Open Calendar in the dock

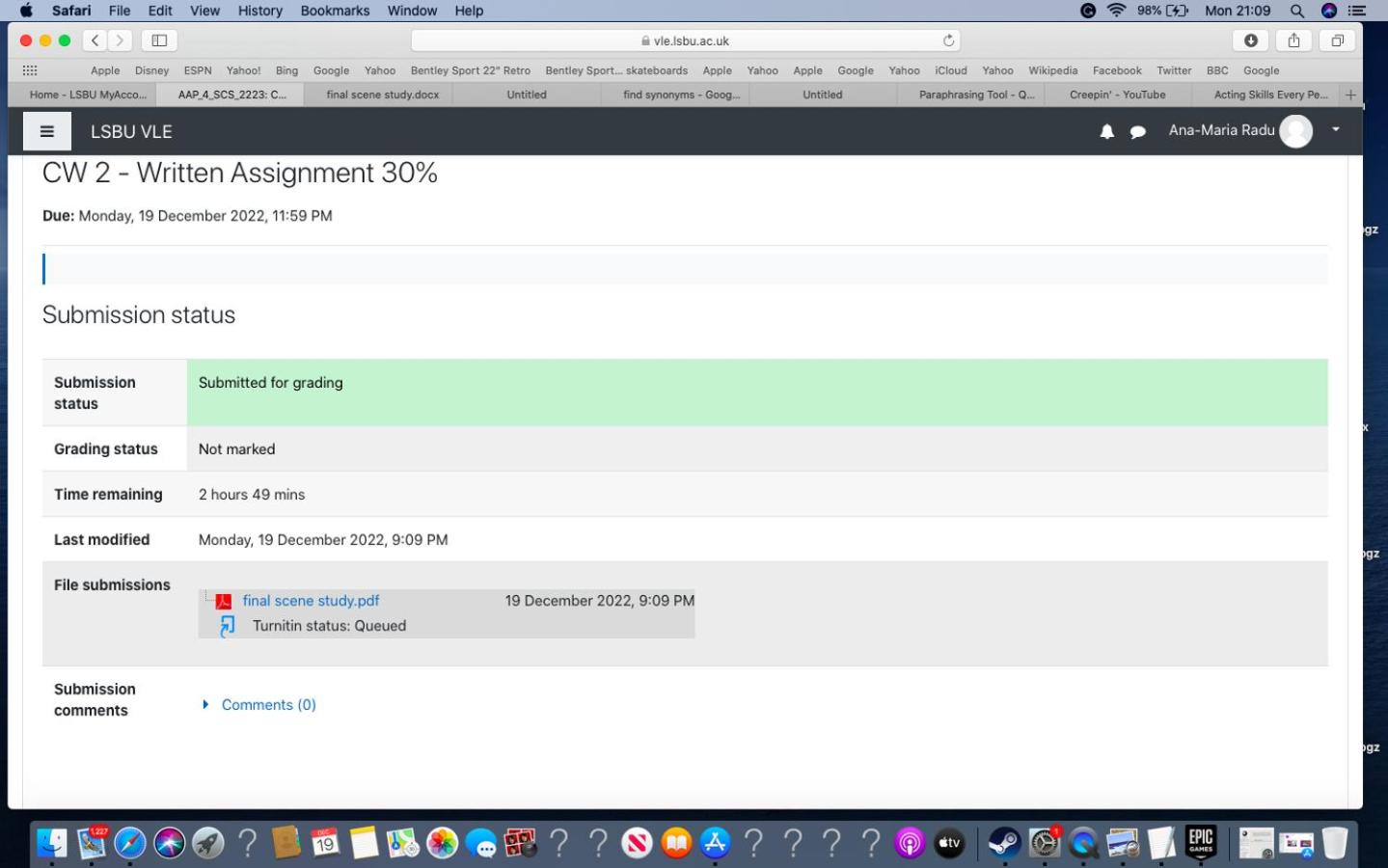coord(325,843)
